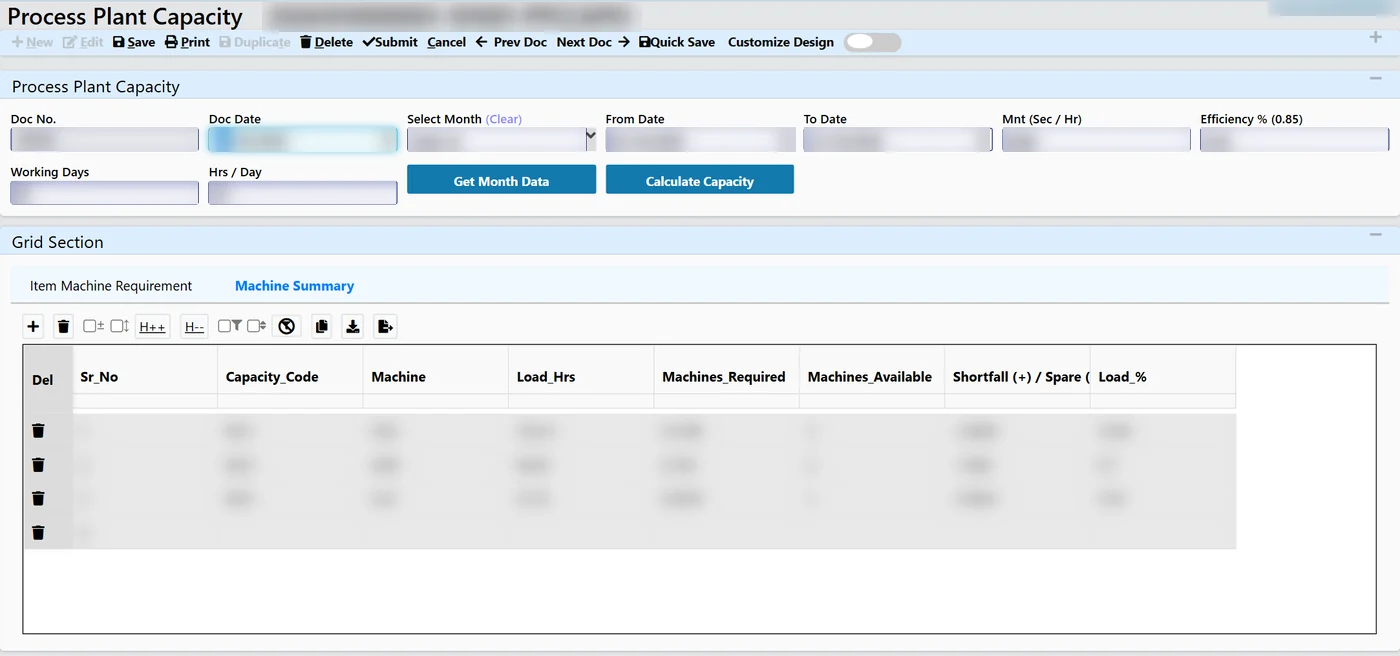Focus the Doc Date input field

click(302, 140)
